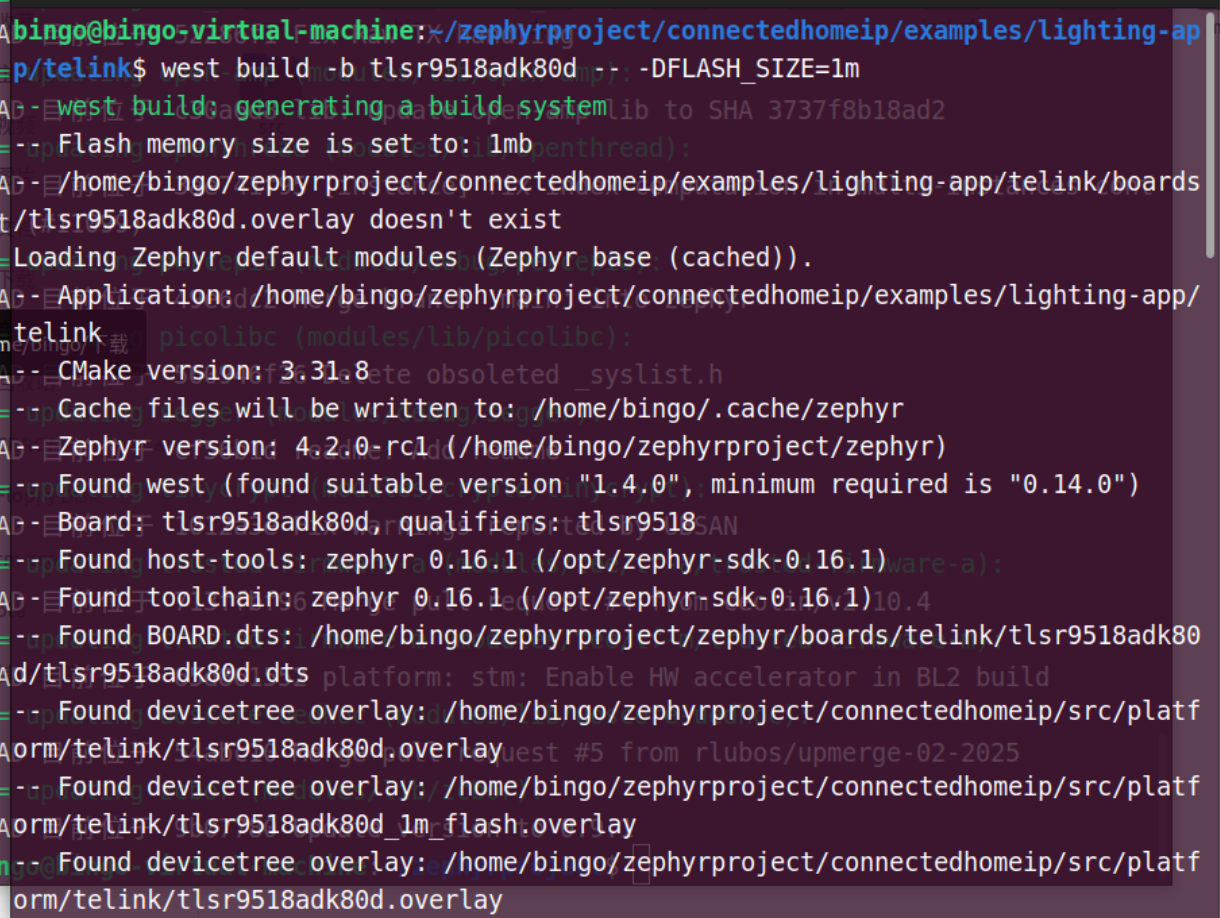The image size is (1220, 918).
Task: Click the Application path line
Action: click(606, 314)
